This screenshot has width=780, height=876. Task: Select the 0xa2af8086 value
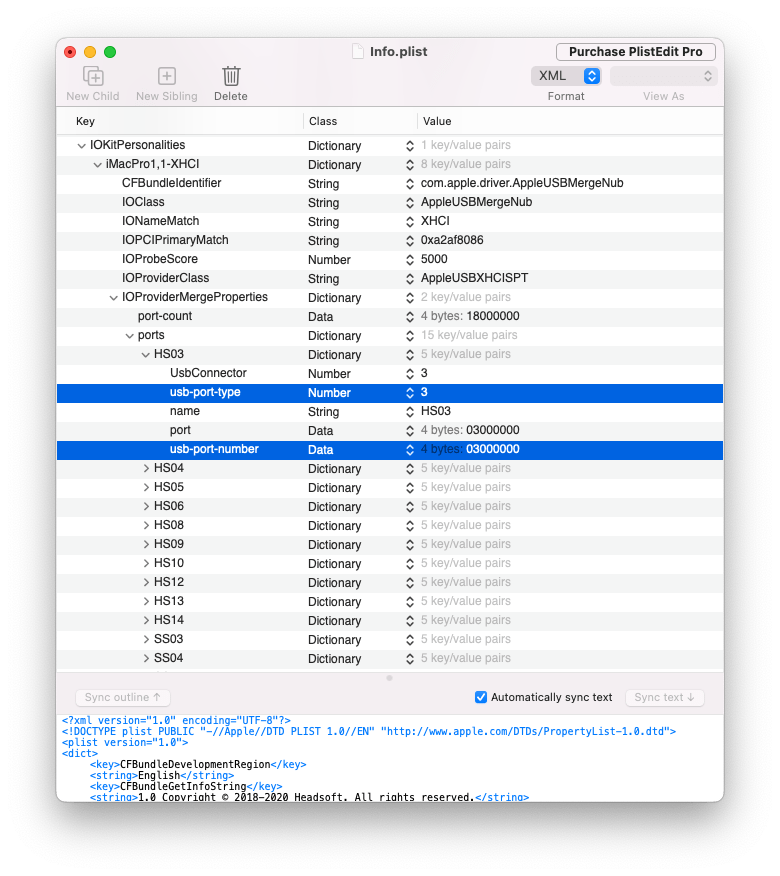pos(452,240)
